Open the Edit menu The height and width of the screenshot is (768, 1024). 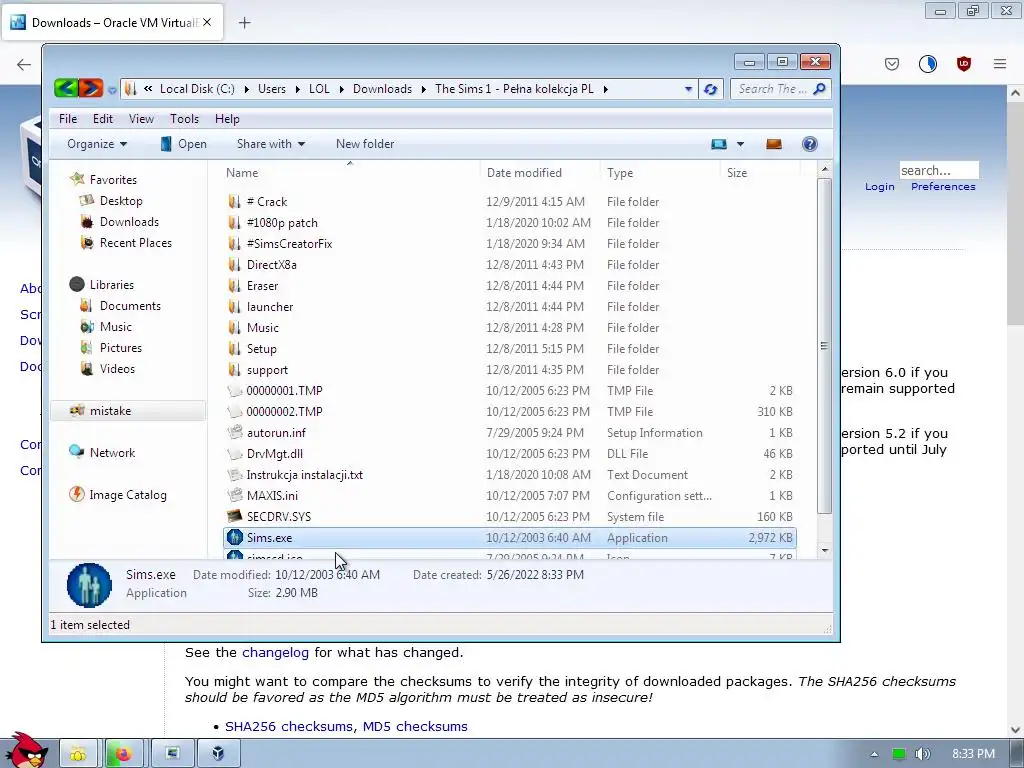tap(103, 119)
